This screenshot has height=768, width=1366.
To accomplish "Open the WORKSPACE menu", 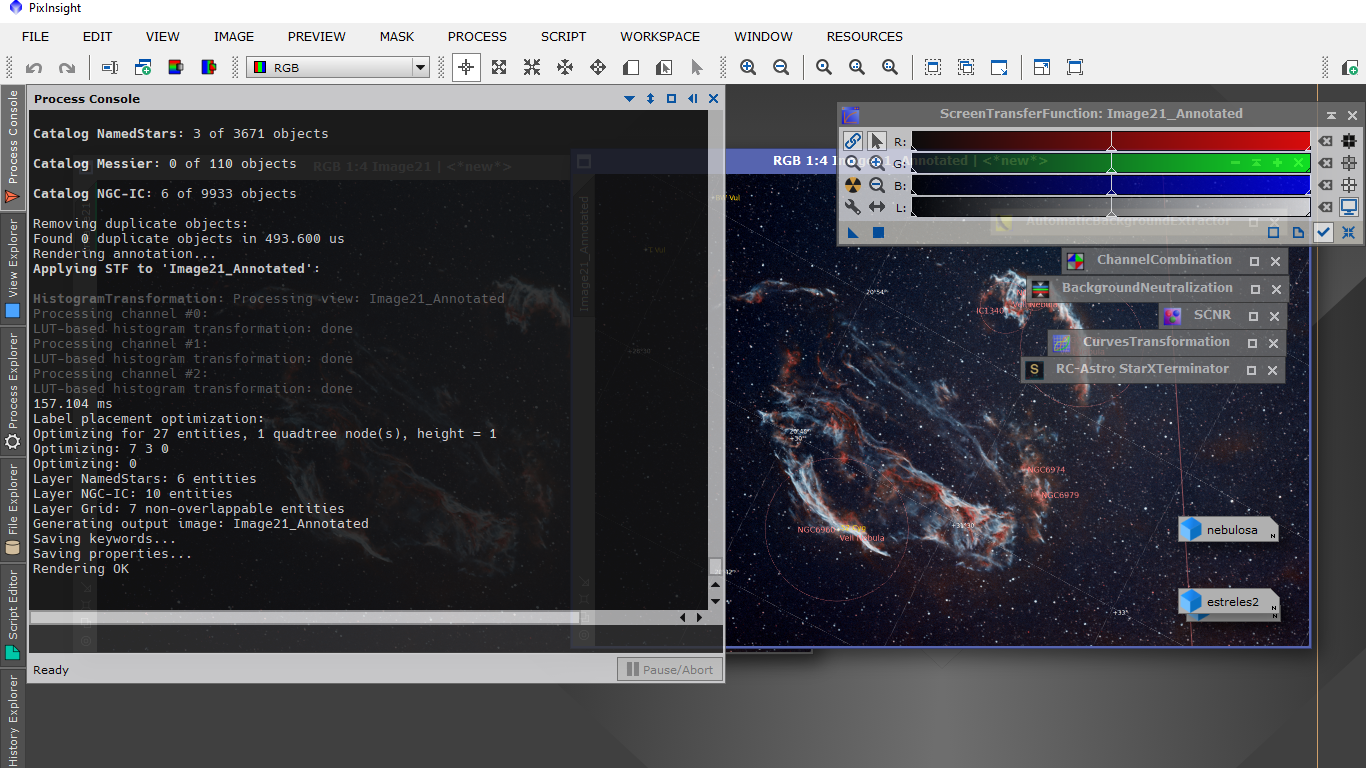I will pyautogui.click(x=660, y=36).
